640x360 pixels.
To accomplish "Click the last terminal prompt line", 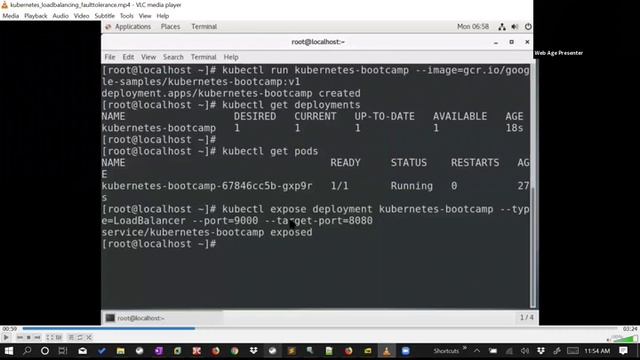I will point(159,244).
